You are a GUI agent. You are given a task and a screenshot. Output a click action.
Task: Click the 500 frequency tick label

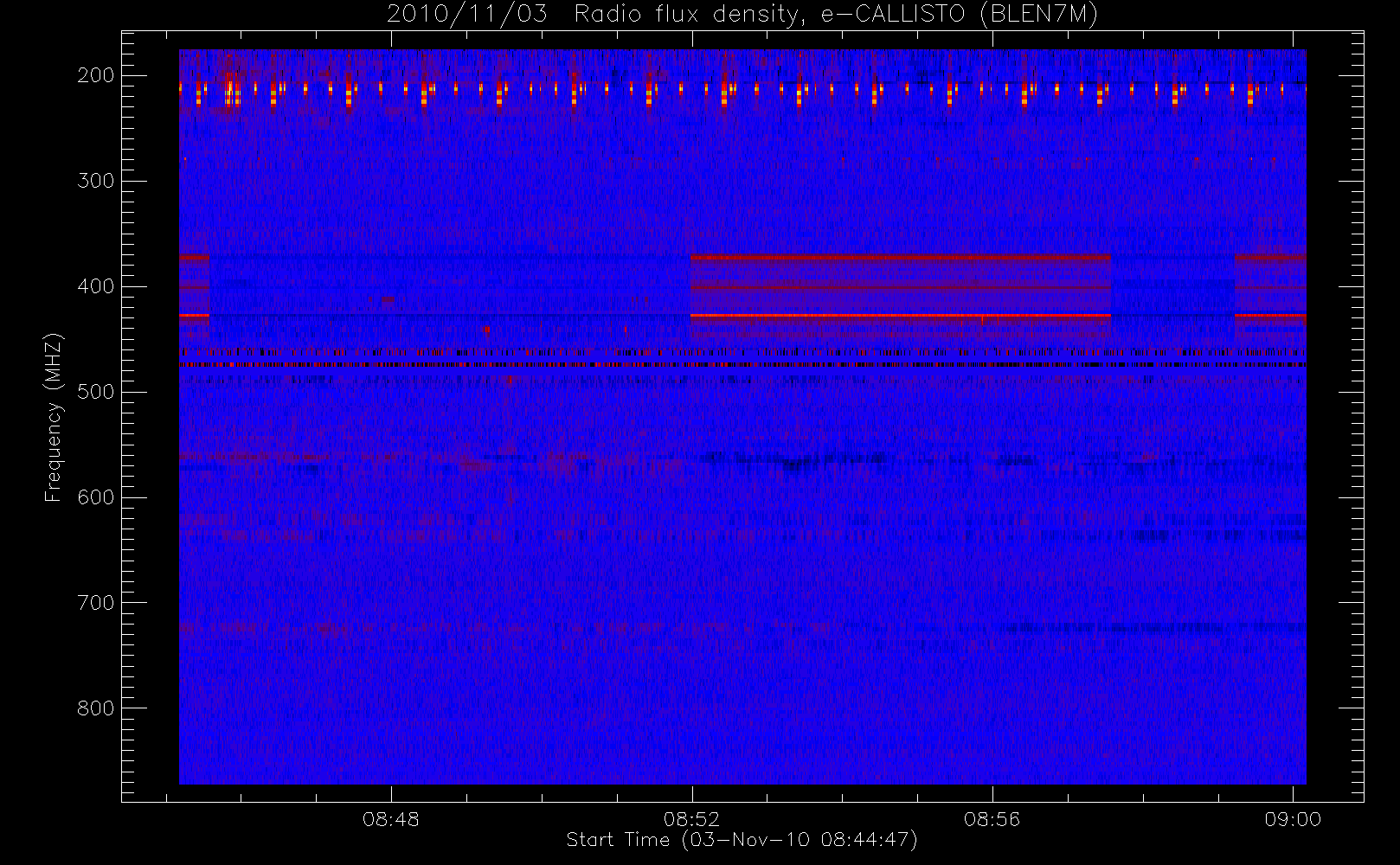96,392
